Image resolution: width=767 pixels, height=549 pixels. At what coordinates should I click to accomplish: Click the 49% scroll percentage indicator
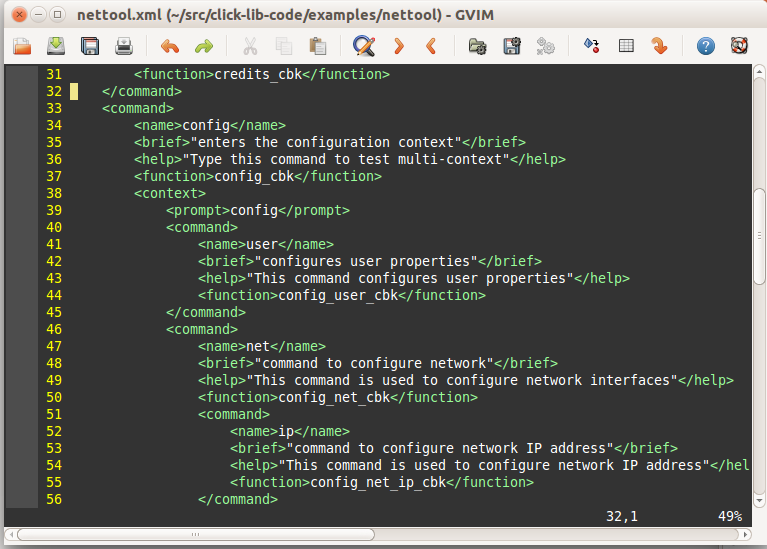click(730, 516)
